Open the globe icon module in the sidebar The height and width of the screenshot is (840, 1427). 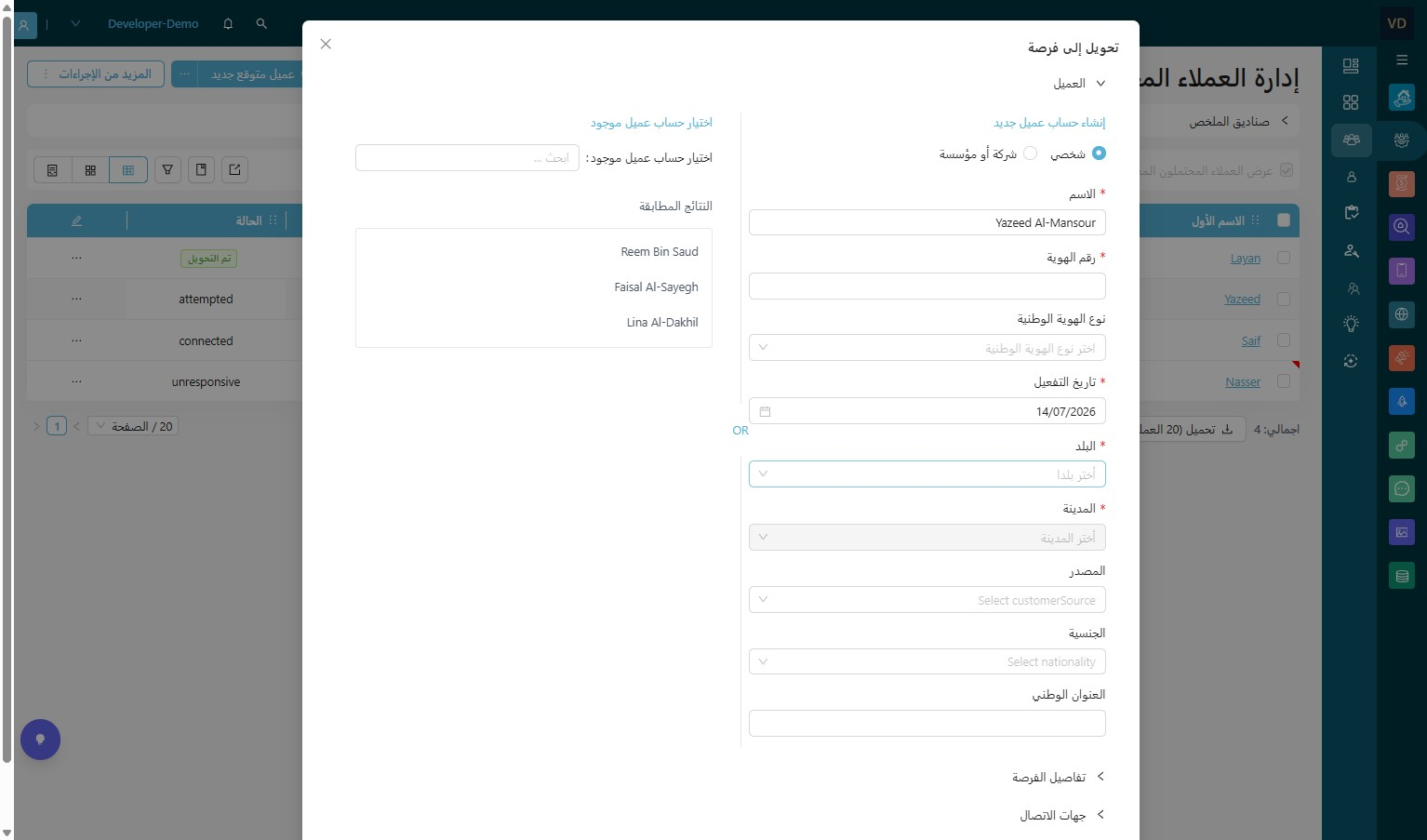click(1402, 314)
